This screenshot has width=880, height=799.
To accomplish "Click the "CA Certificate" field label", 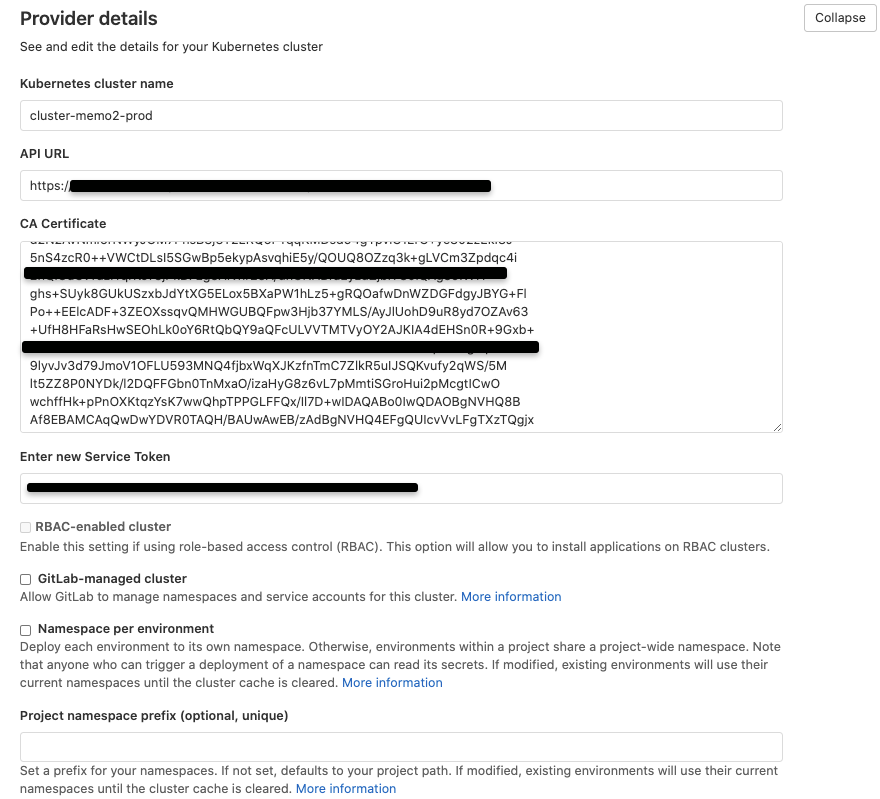I will click(x=63, y=224).
